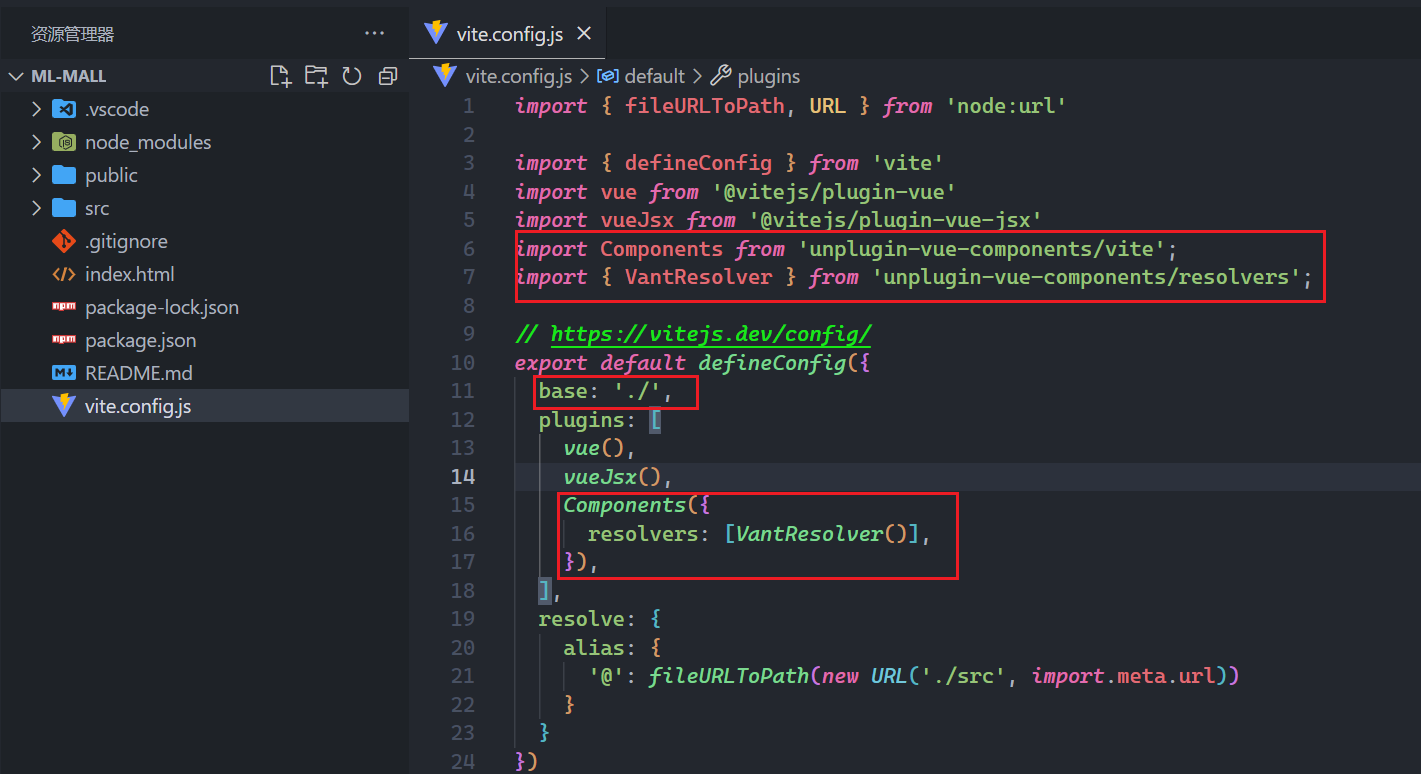This screenshot has width=1421, height=774.
Task: Click npm icon beside package-lock.json
Action: (x=64, y=307)
